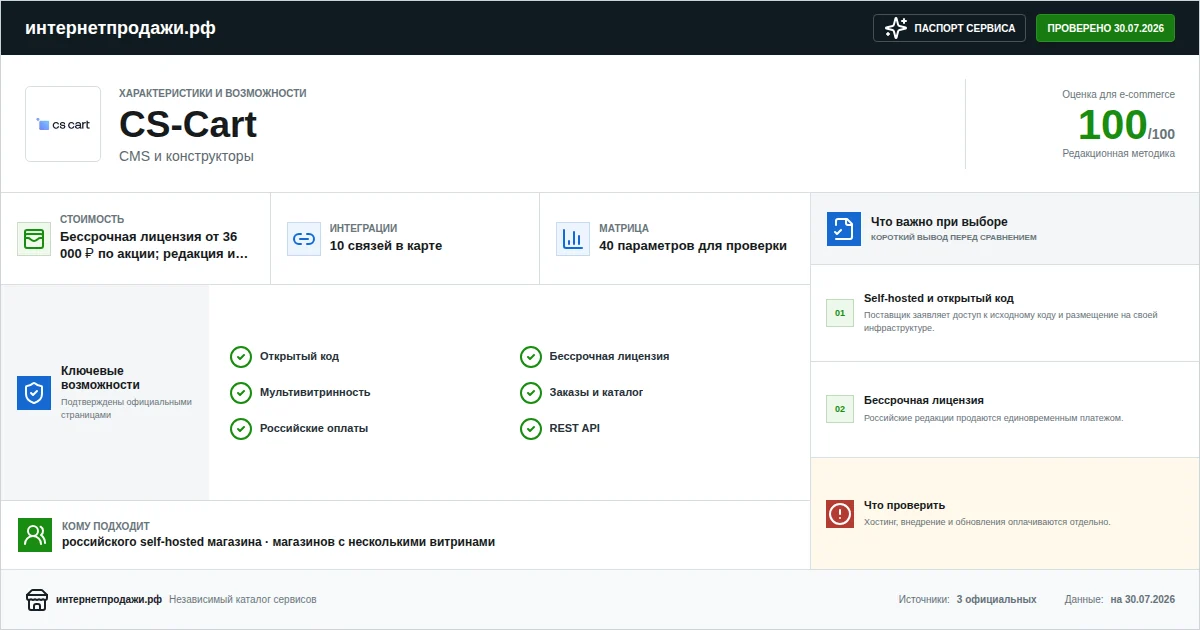Click the Стоимость envelope icon

pyautogui.click(x=34, y=239)
